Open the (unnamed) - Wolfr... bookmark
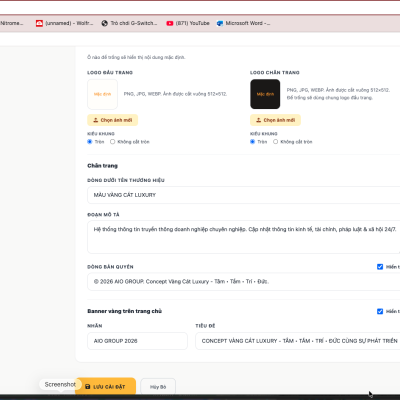 click(64, 23)
